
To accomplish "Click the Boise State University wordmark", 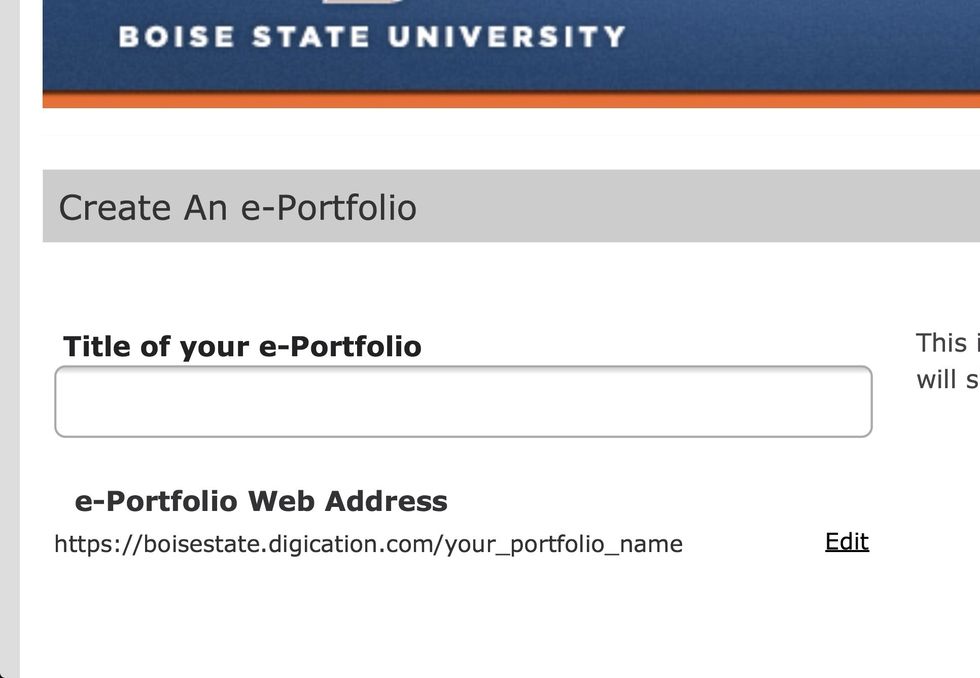I will [x=372, y=37].
